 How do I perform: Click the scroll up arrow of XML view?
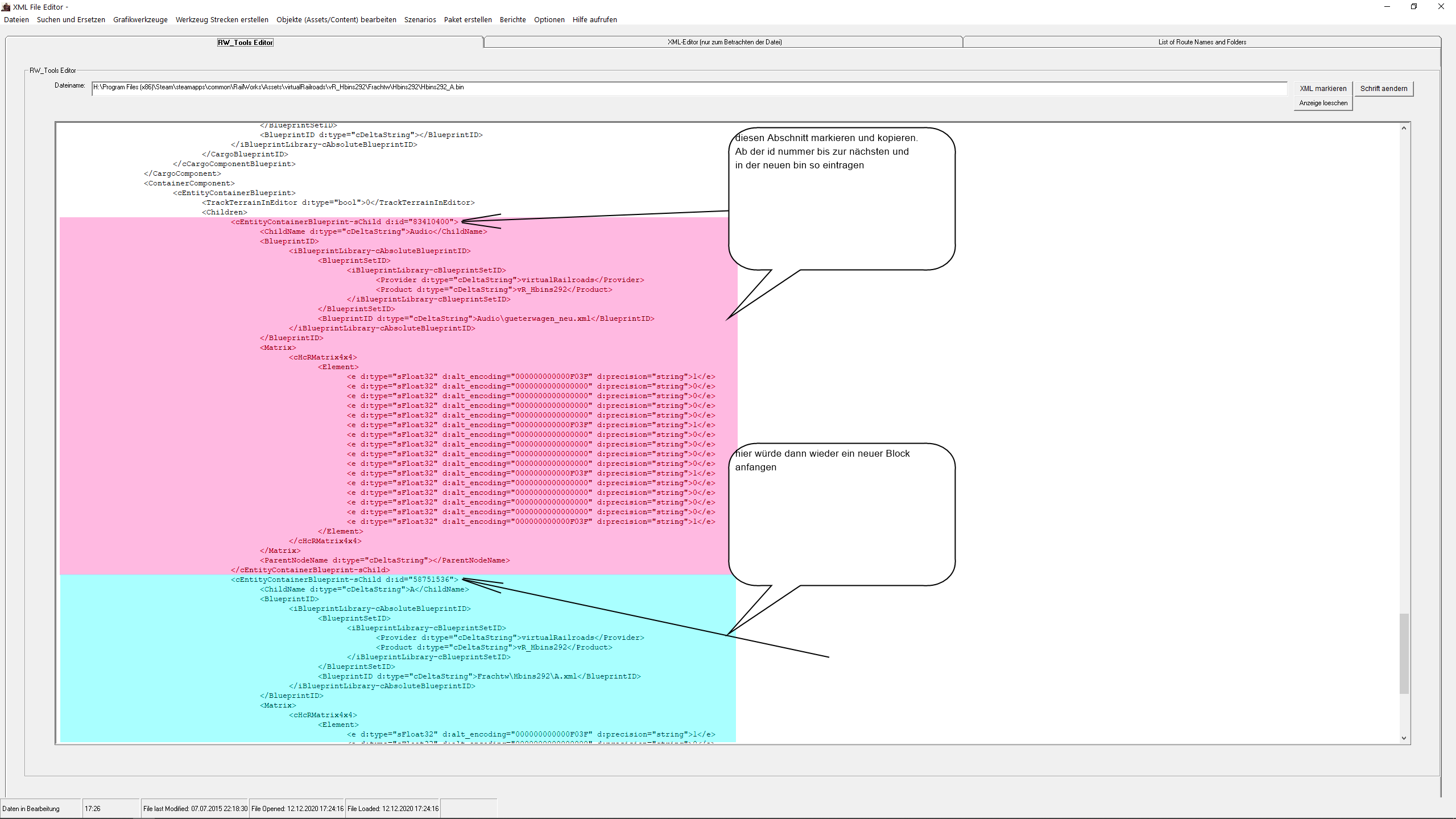pos(1404,128)
